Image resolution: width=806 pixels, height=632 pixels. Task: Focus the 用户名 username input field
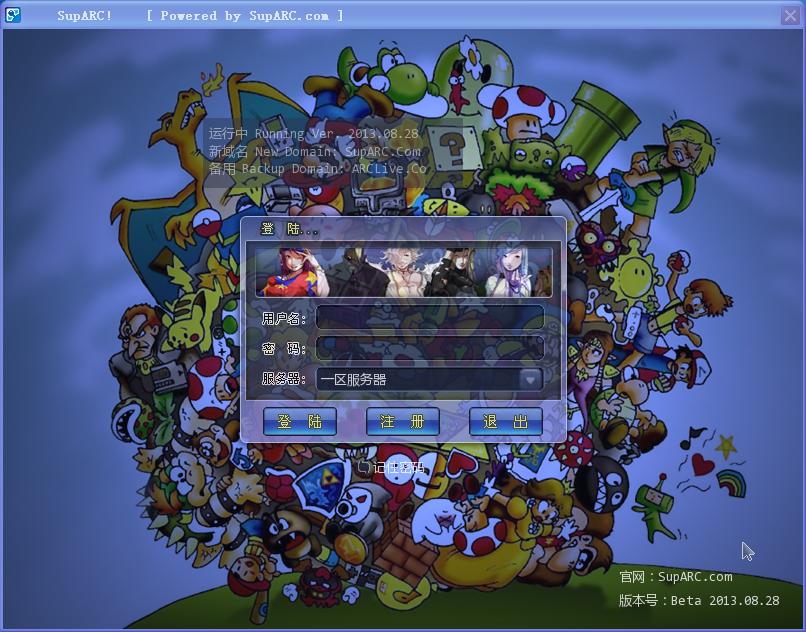tap(430, 317)
